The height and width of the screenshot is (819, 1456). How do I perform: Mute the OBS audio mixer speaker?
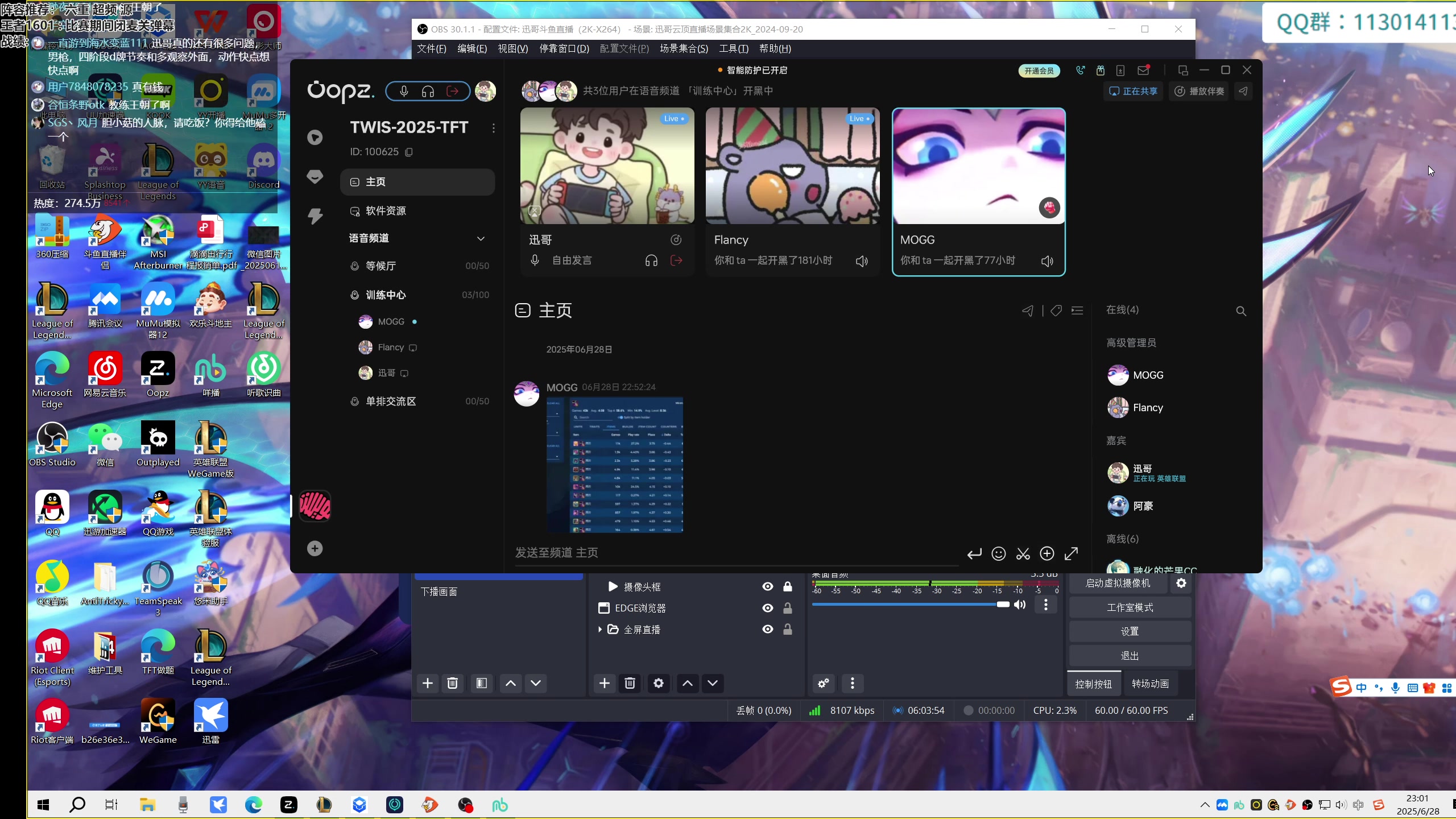click(x=1020, y=605)
